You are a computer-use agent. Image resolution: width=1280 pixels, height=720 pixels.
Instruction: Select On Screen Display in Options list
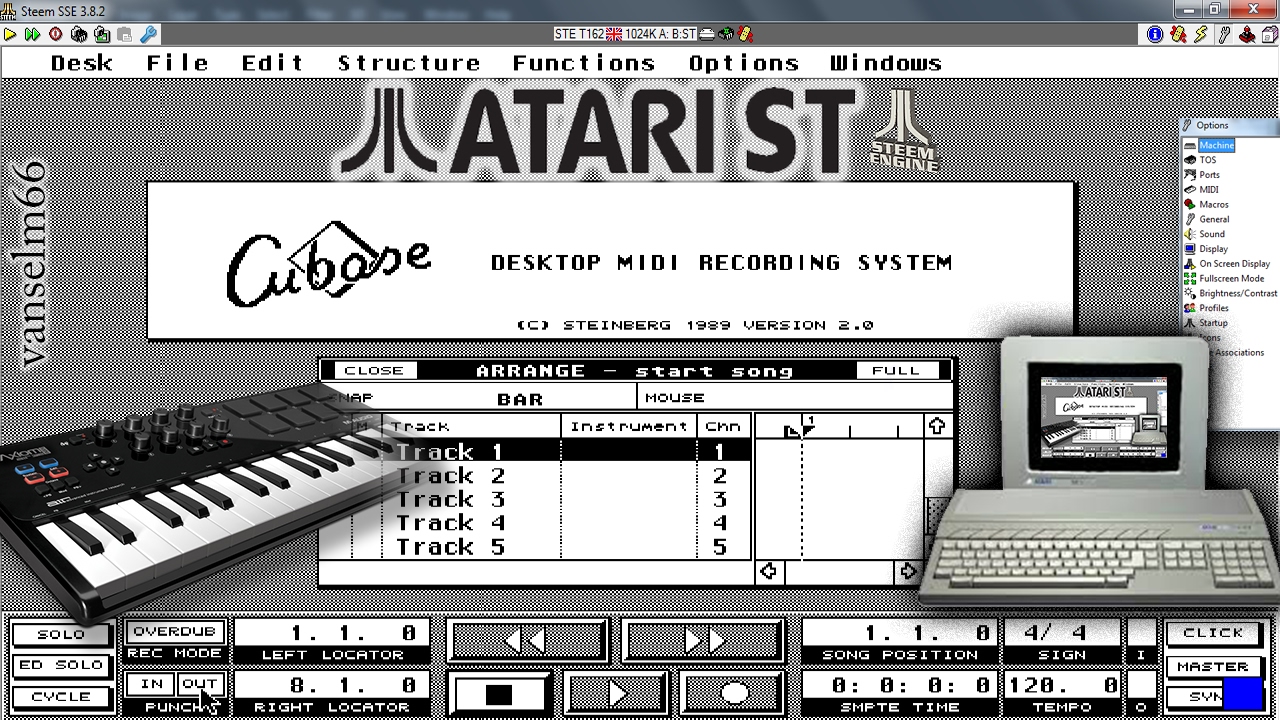[1234, 264]
